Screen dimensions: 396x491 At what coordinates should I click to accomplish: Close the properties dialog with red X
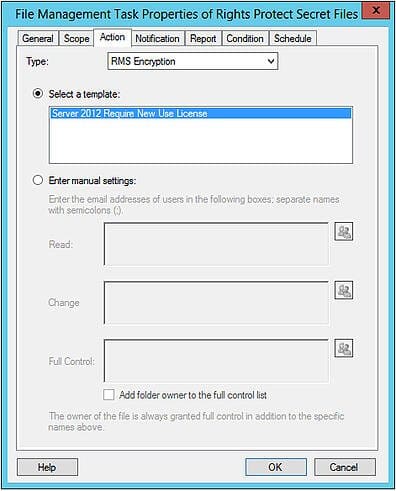click(376, 10)
